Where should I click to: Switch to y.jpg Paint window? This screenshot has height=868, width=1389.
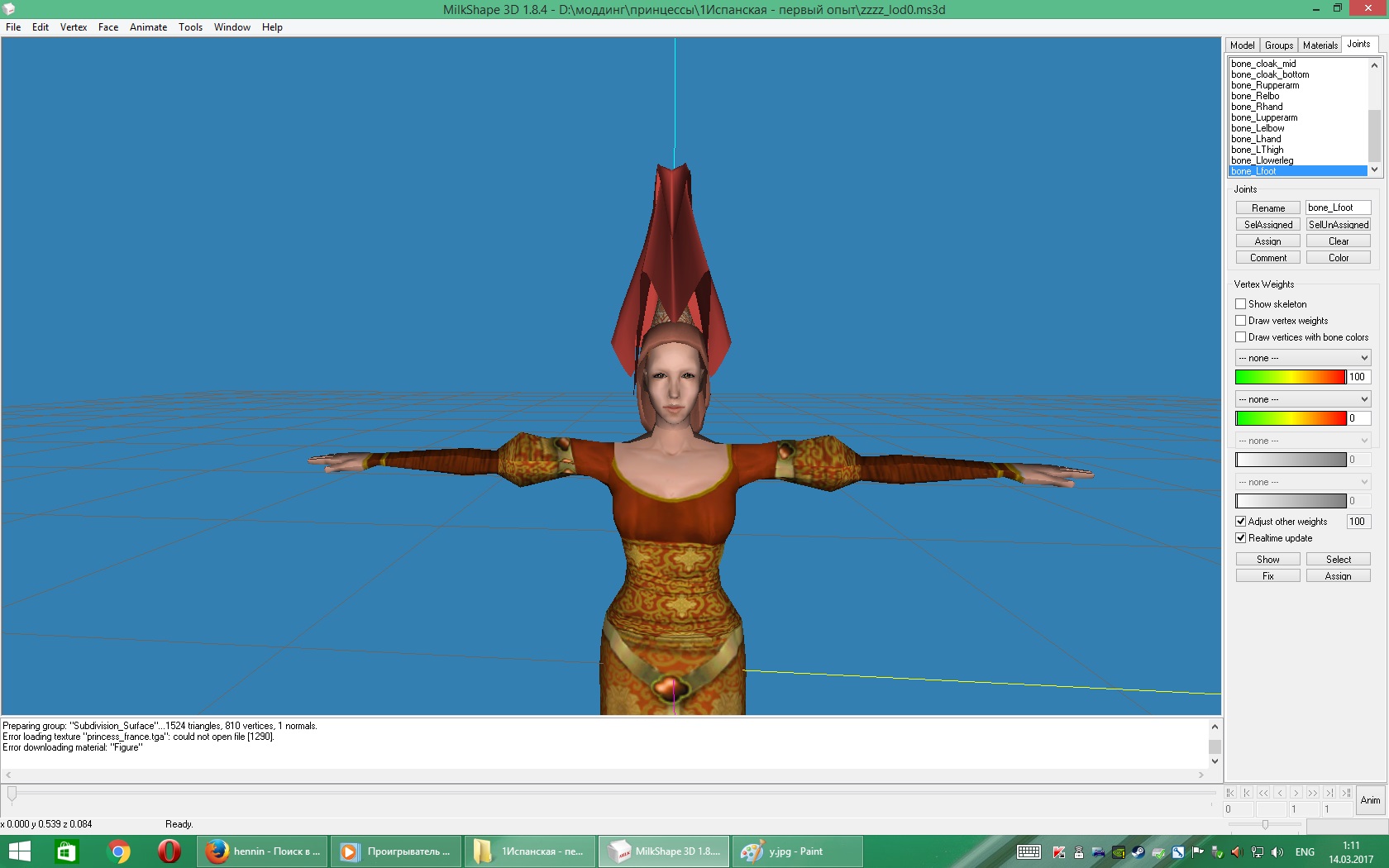click(797, 851)
